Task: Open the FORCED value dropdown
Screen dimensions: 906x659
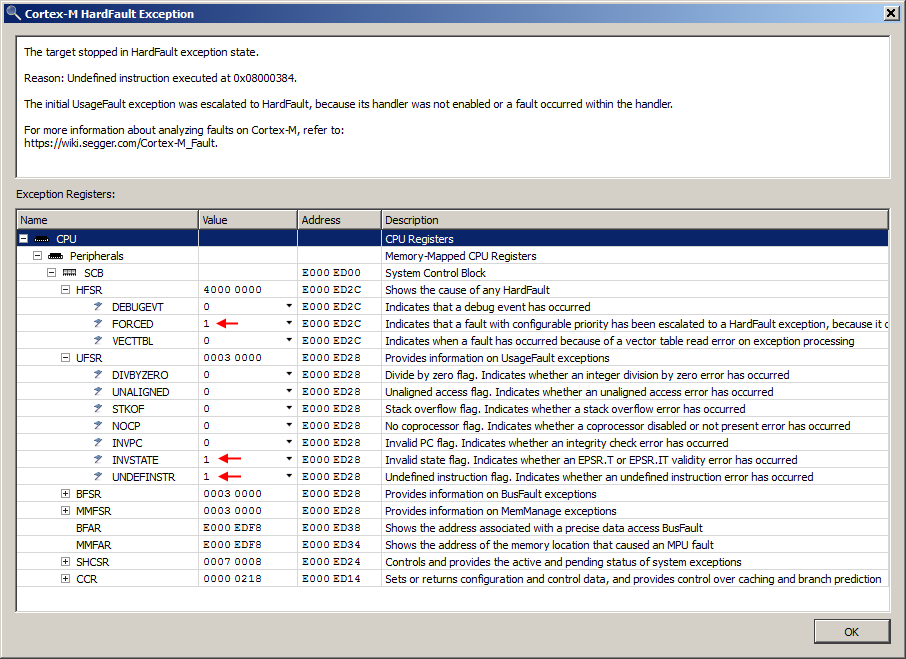Action: 288,323
